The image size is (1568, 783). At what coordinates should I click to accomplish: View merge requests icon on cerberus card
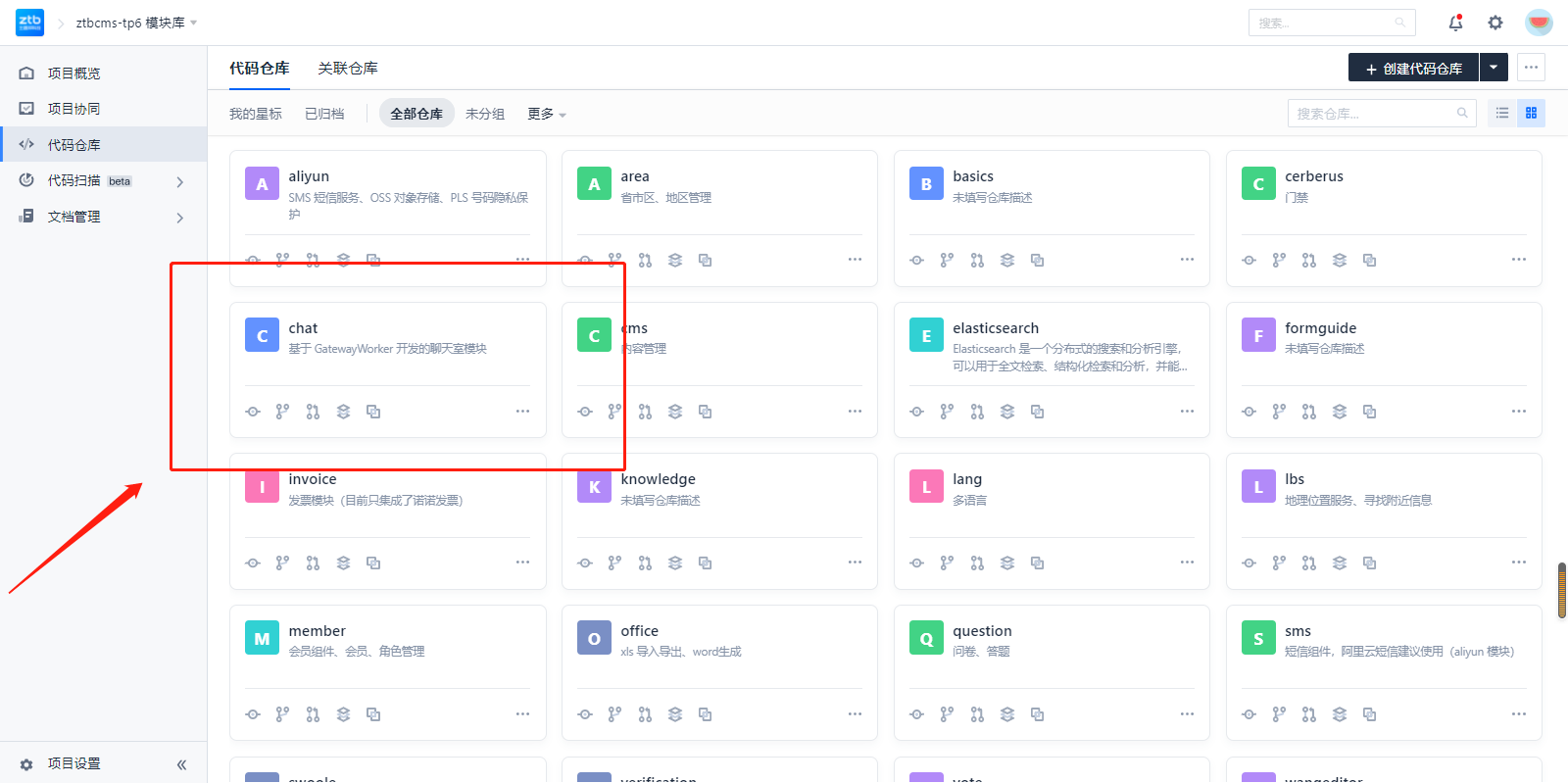(x=1309, y=261)
